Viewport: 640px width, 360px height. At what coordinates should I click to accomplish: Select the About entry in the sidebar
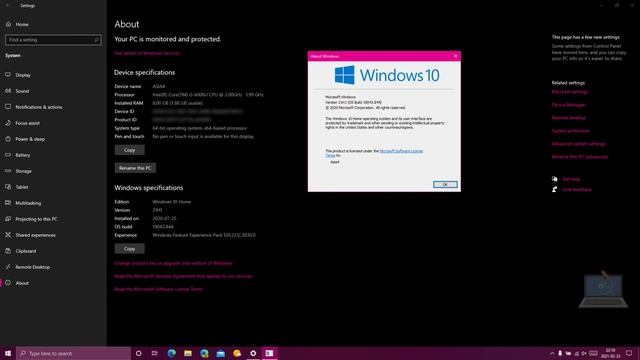(22, 283)
